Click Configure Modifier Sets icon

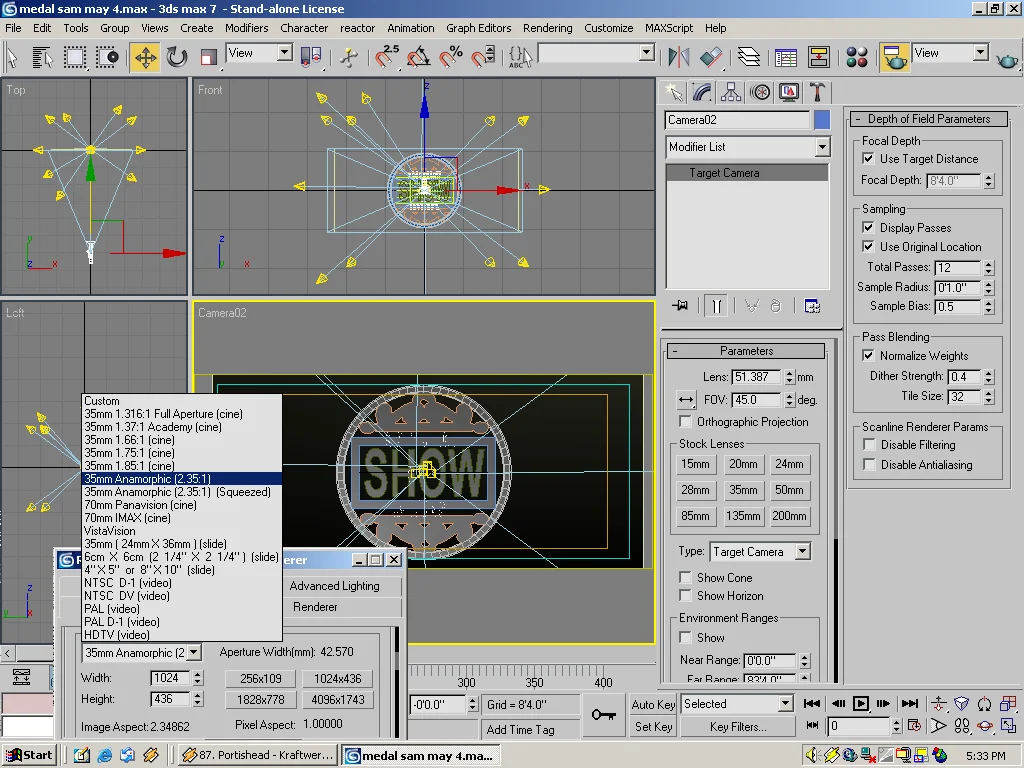[x=812, y=306]
